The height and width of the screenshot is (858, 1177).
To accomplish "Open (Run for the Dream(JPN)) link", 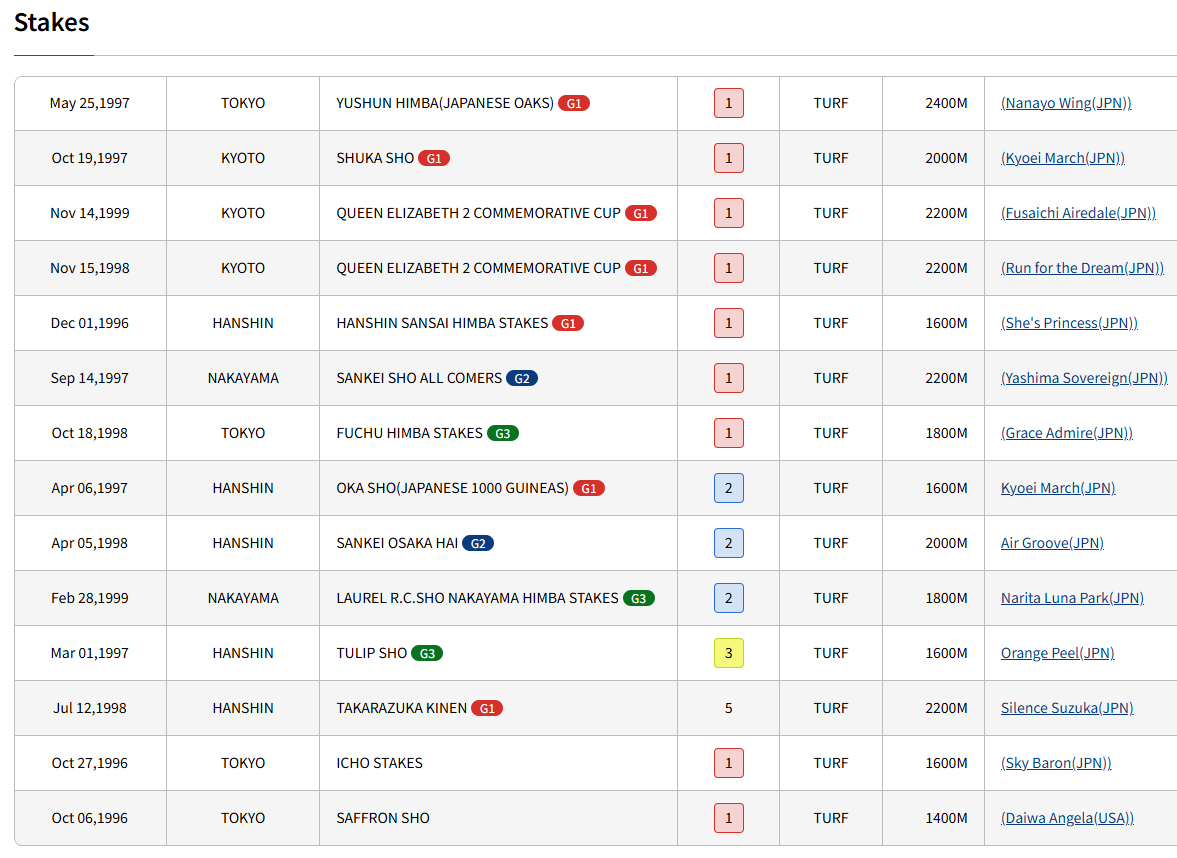I will click(1082, 268).
